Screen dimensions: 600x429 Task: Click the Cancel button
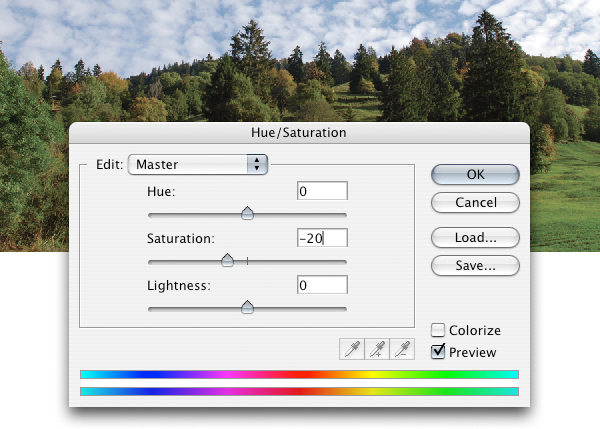475,202
